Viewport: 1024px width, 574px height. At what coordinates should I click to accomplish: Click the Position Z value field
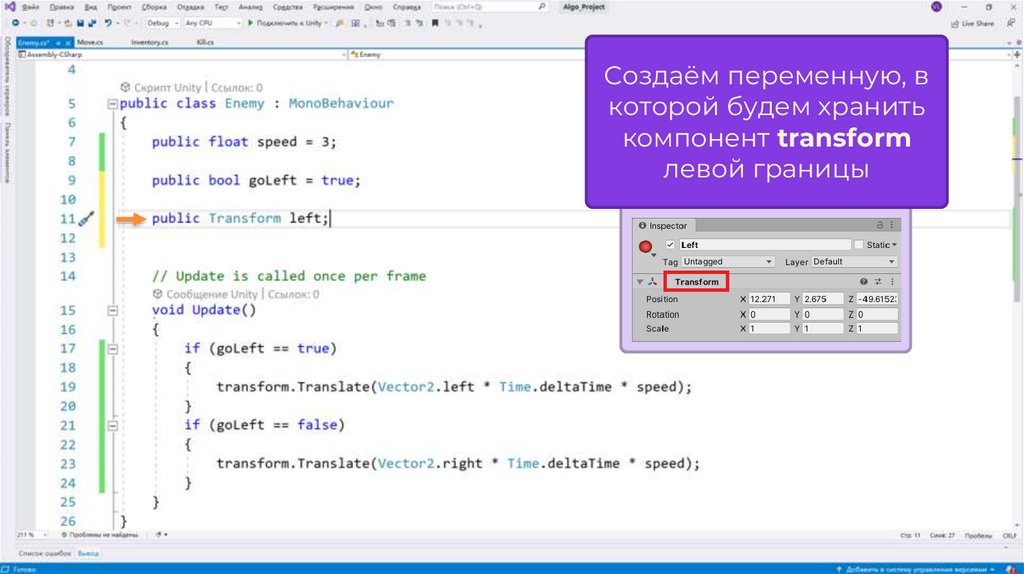click(x=877, y=299)
